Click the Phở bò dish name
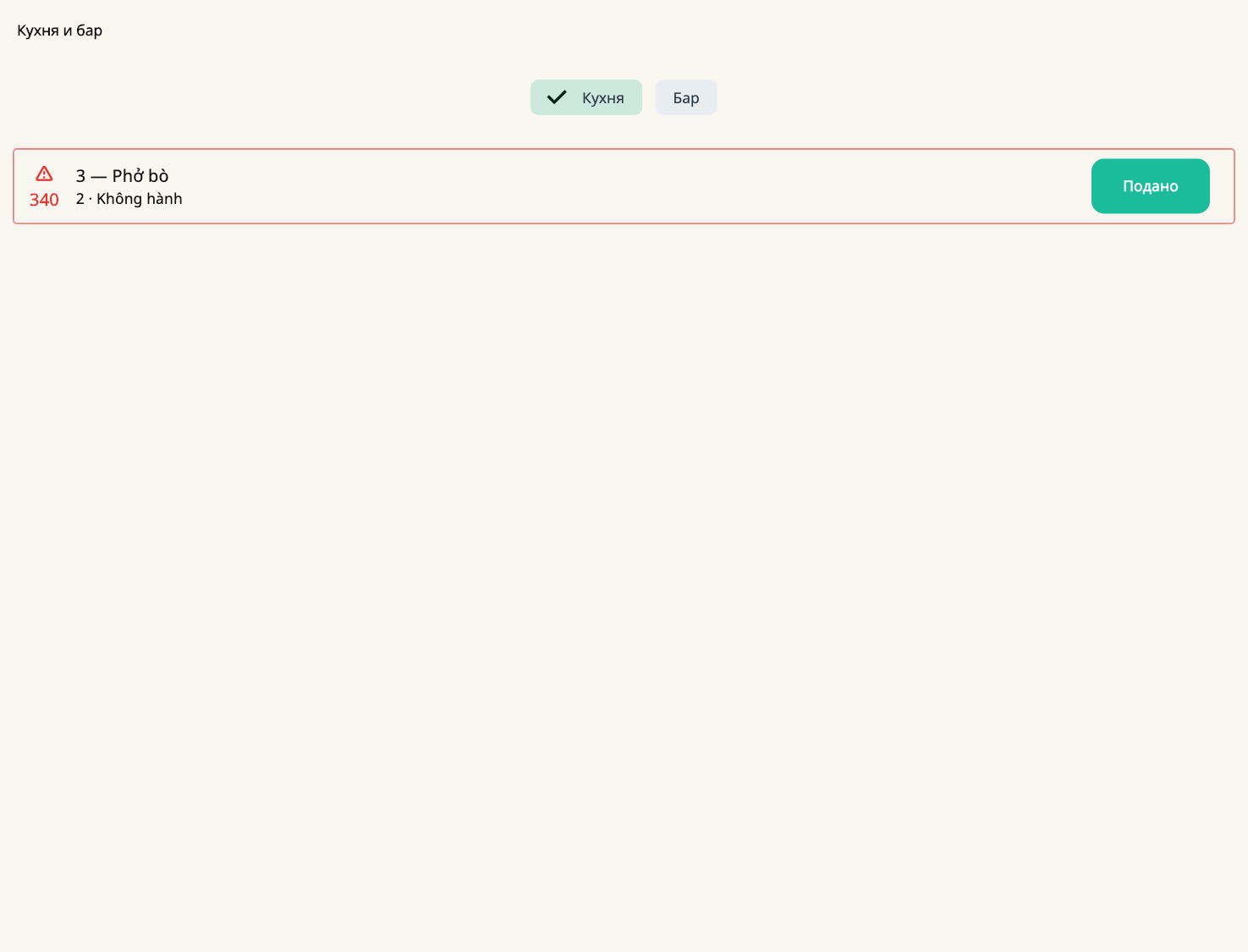Image resolution: width=1248 pixels, height=952 pixels. point(140,176)
